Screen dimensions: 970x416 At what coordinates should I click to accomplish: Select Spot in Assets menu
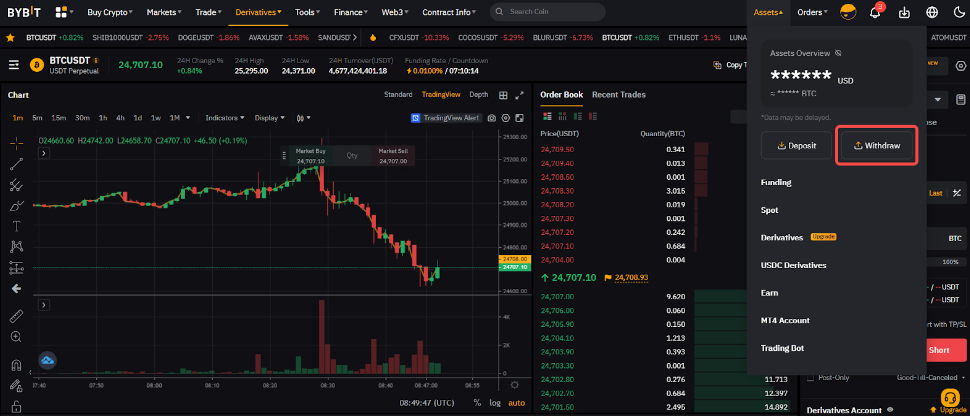[770, 210]
